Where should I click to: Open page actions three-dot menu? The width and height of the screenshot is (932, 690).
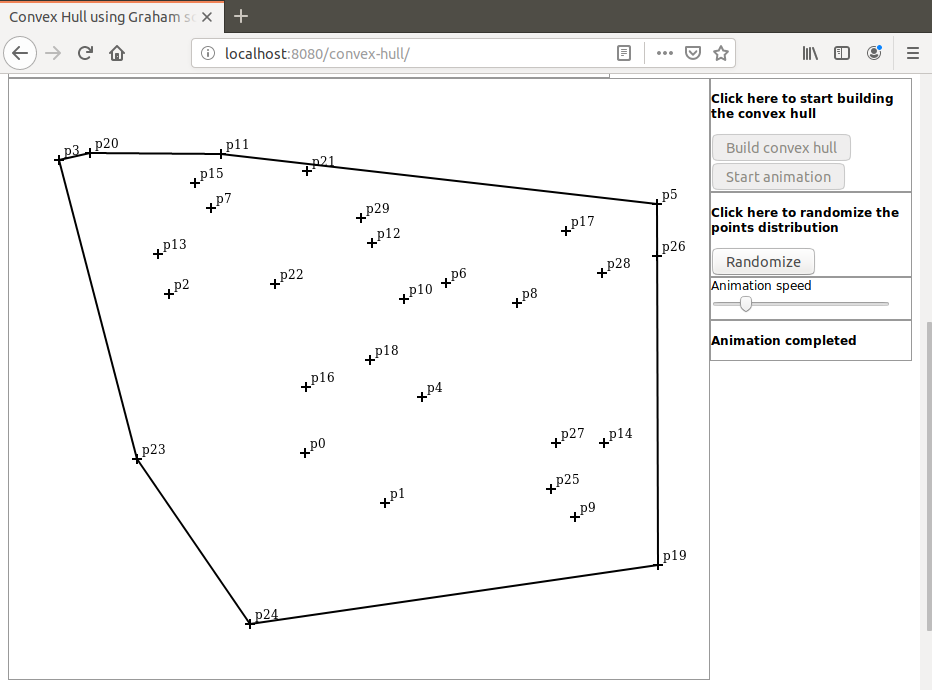[665, 53]
